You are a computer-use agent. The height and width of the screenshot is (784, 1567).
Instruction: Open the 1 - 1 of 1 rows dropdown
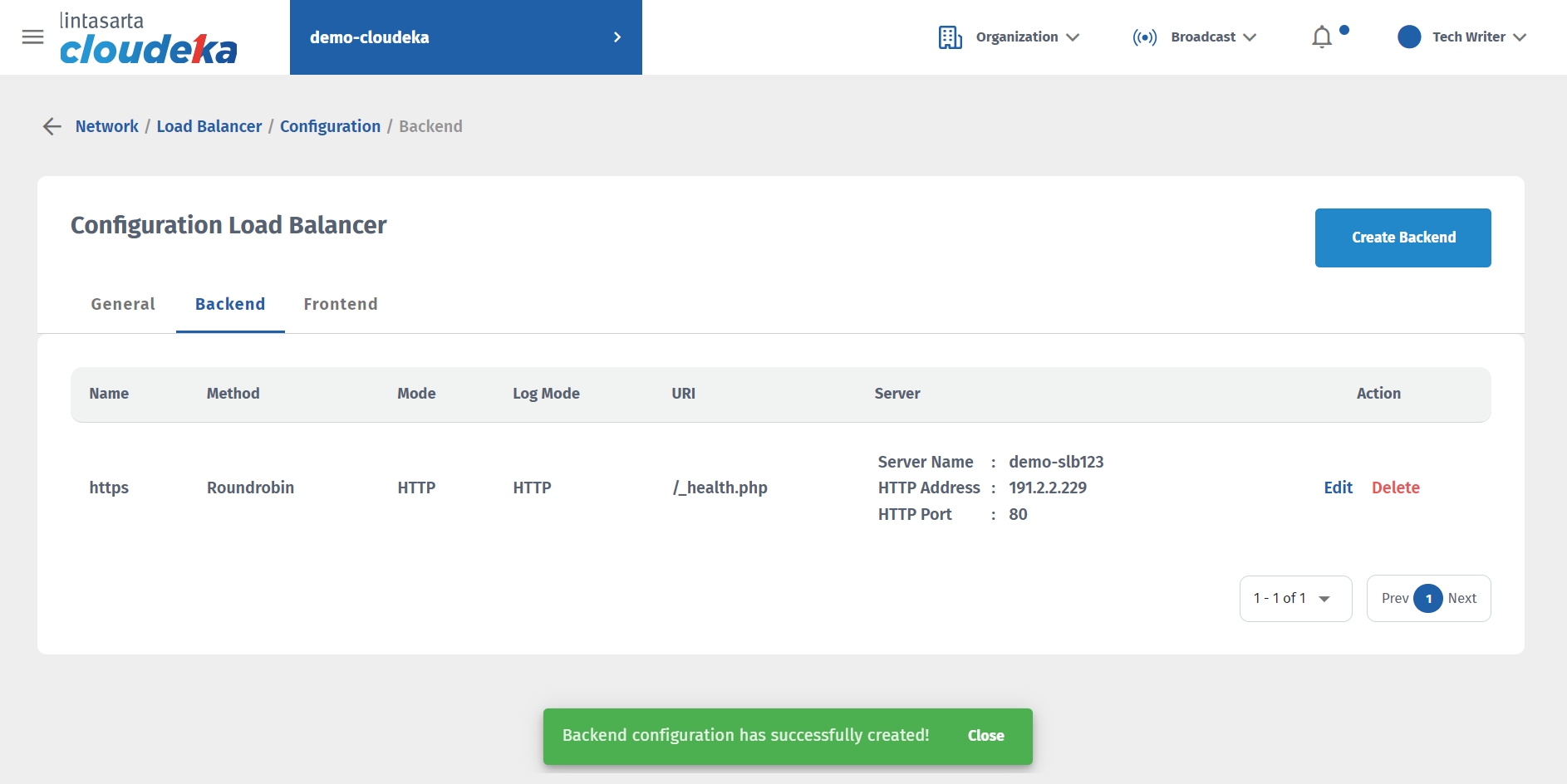tap(1295, 599)
